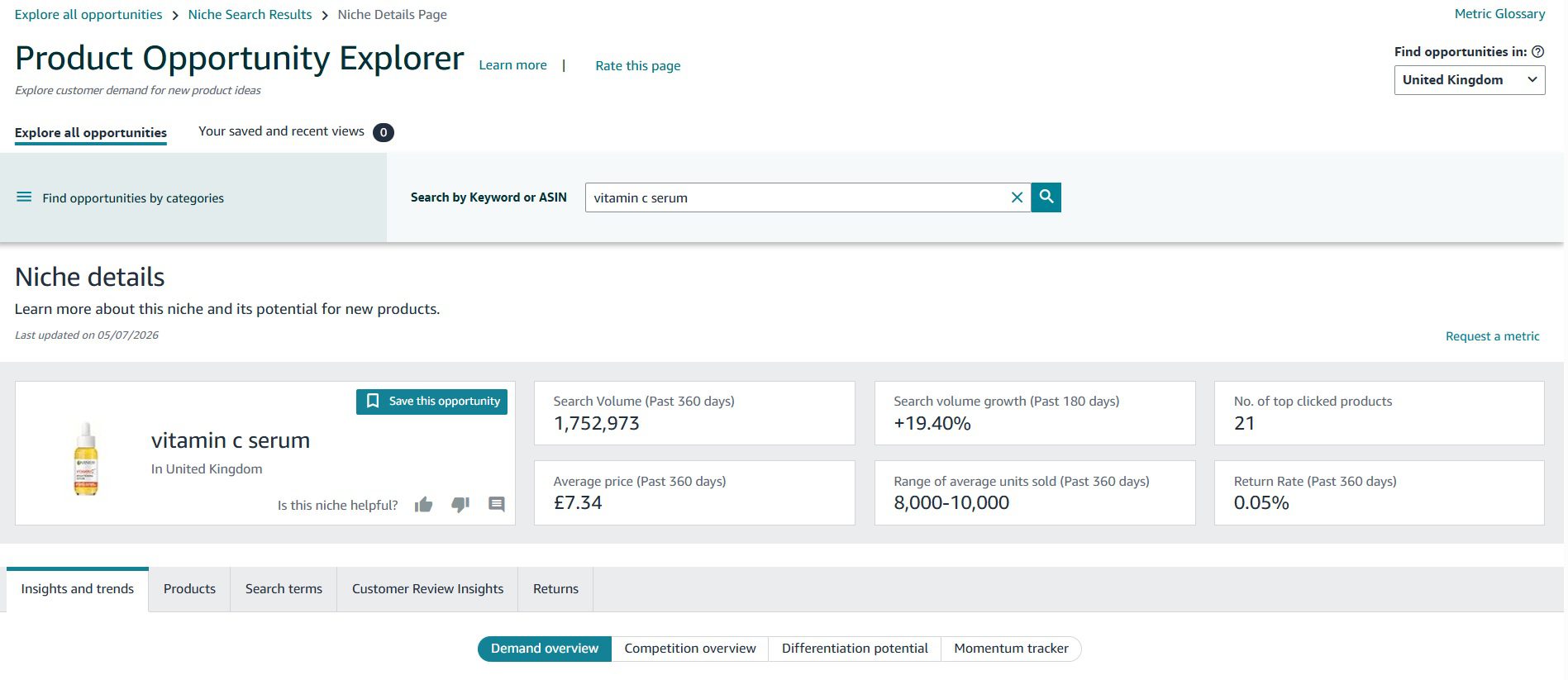Open the Metric Glossary link

(1499, 14)
